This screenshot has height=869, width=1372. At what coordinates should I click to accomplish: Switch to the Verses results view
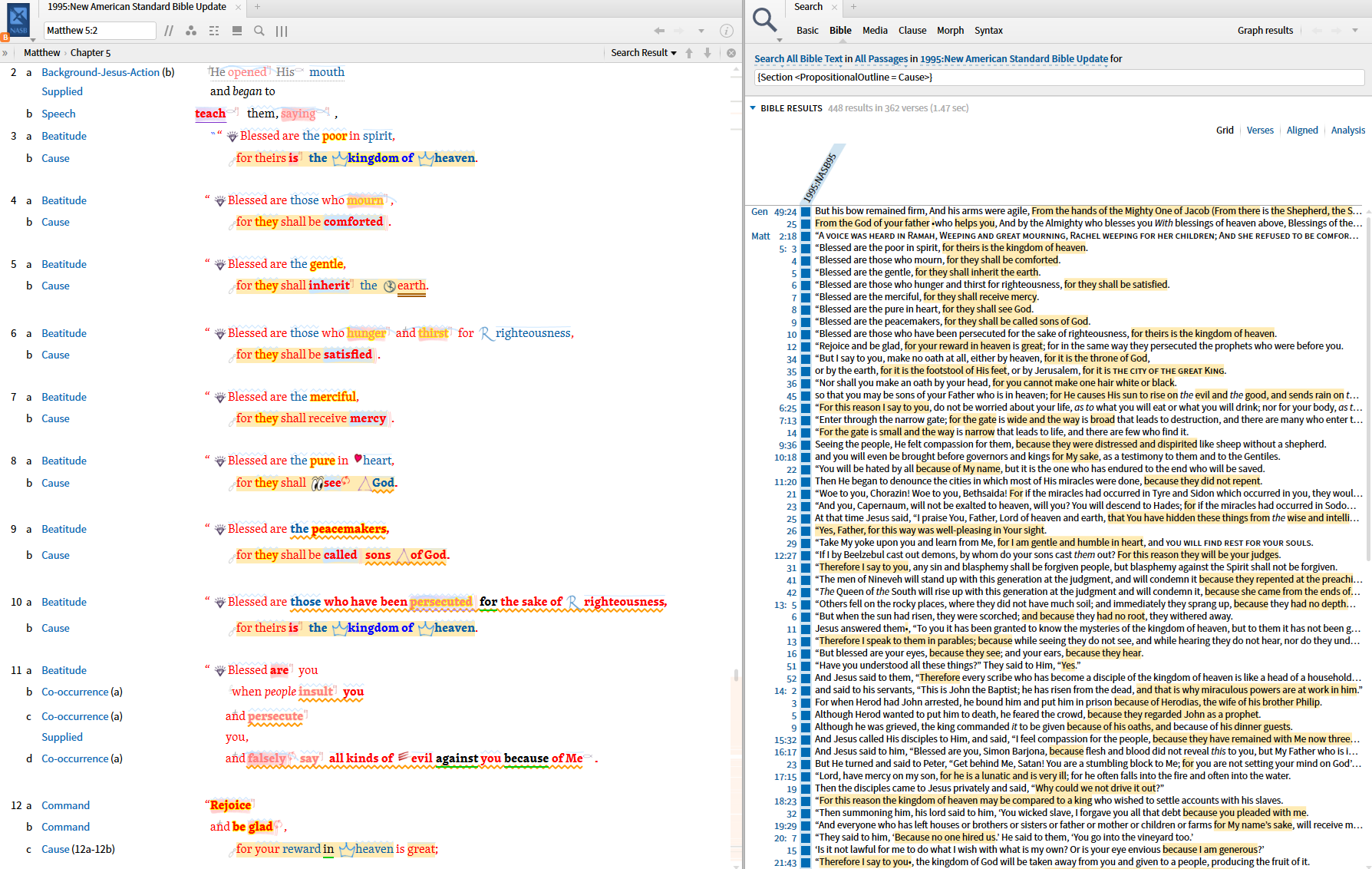(1260, 131)
